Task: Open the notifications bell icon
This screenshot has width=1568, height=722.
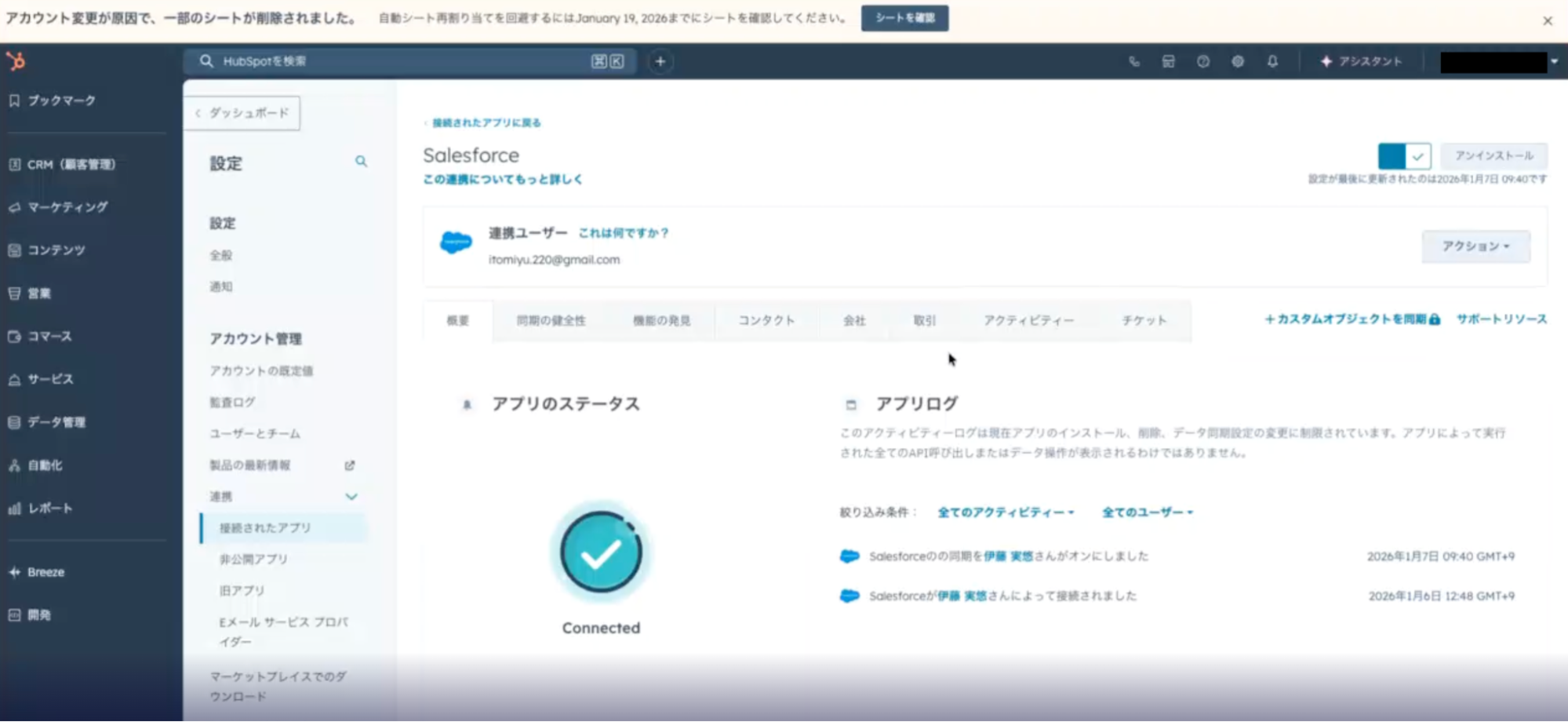Action: tap(1272, 61)
